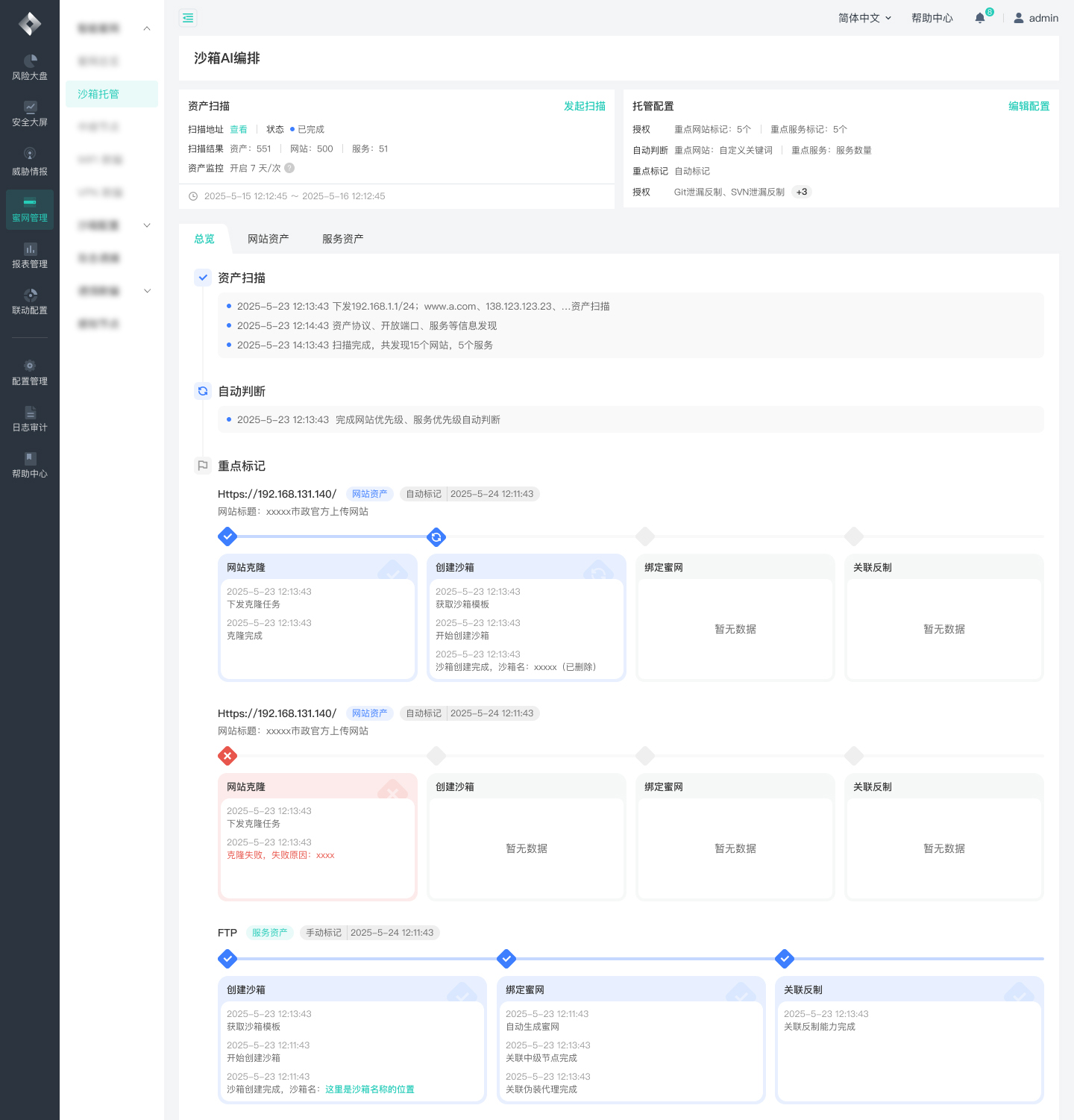
Task: Open 安全大屏 sidebar icon
Action: 30,113
